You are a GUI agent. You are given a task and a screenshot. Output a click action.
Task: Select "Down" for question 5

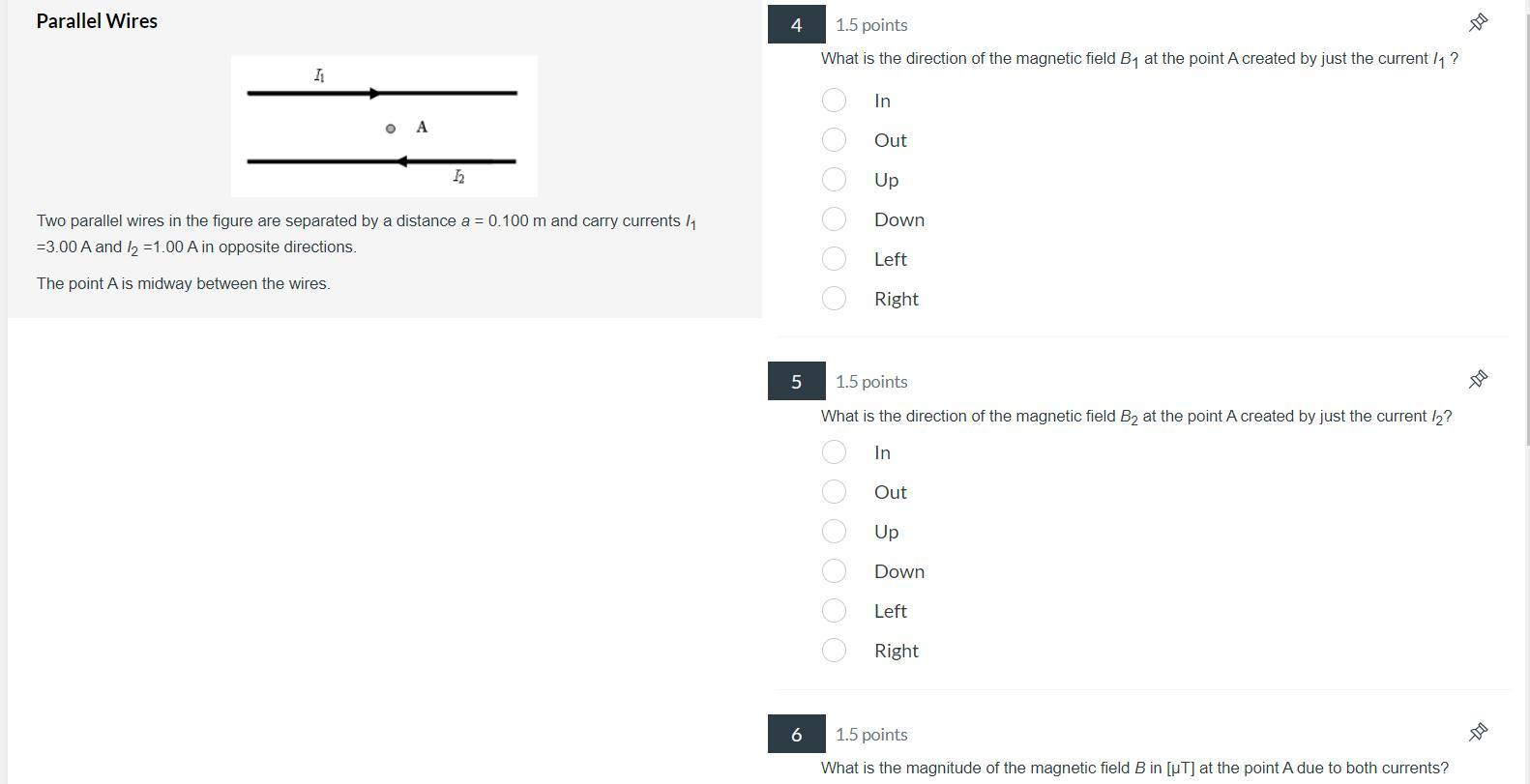click(834, 571)
